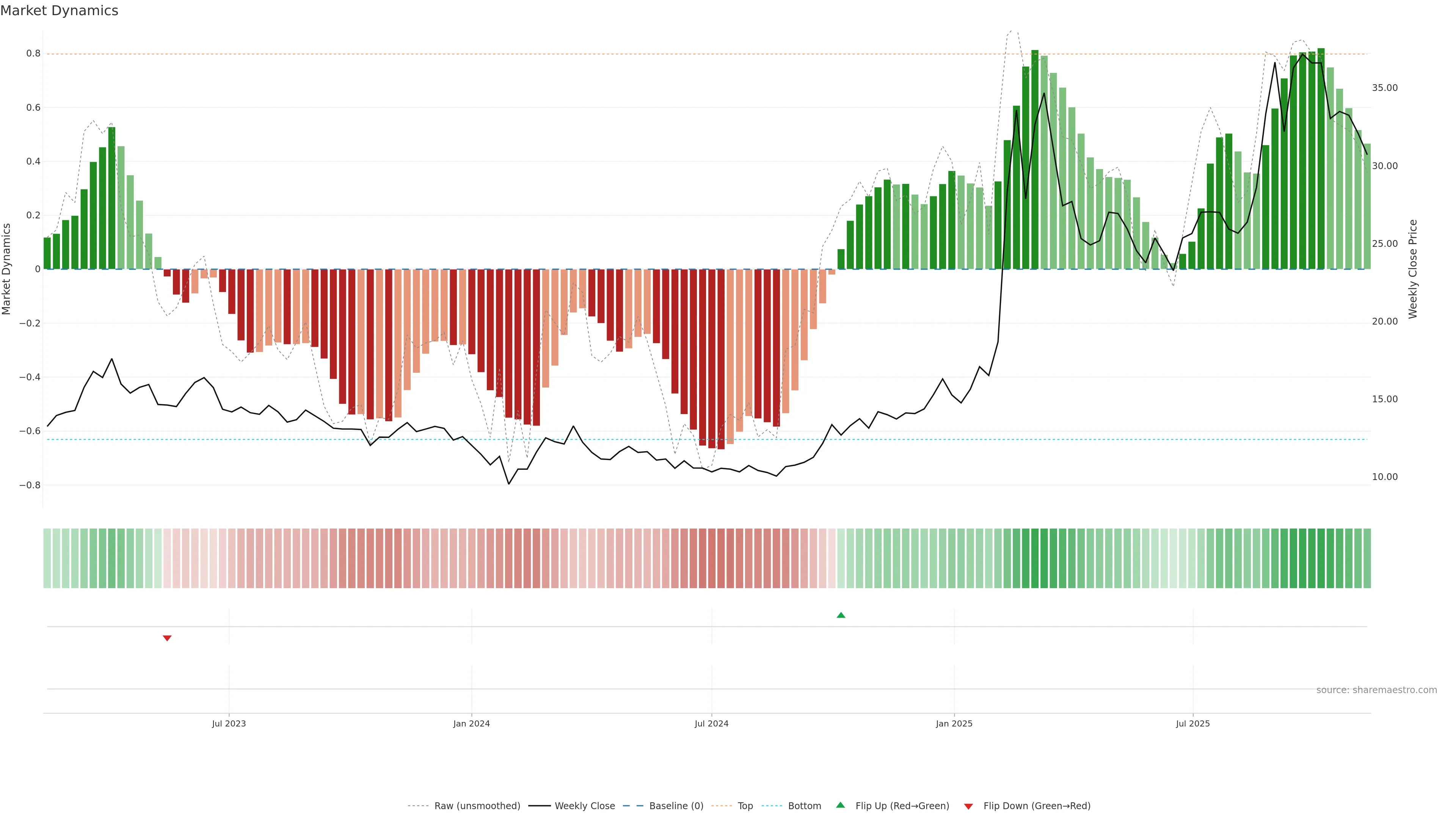Image resolution: width=1456 pixels, height=819 pixels.
Task: Click the Jul 2024 axis label
Action: pyautogui.click(x=711, y=723)
